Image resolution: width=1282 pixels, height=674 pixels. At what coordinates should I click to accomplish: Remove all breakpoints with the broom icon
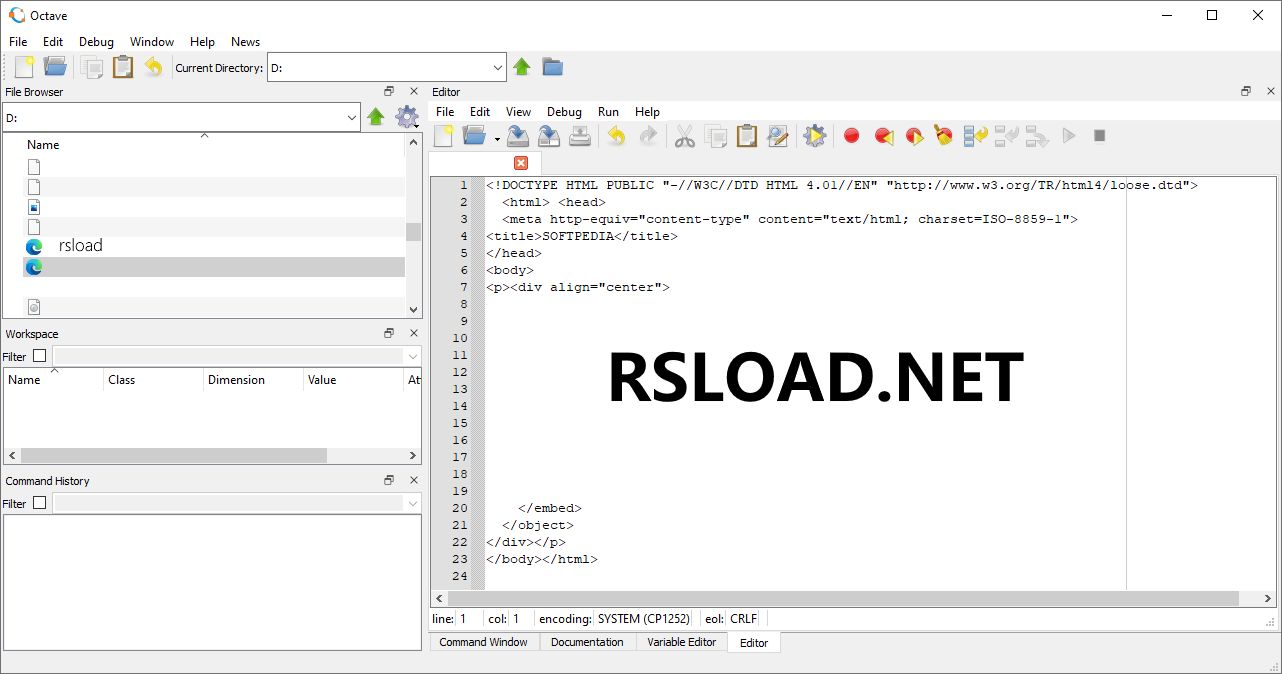coord(944,136)
